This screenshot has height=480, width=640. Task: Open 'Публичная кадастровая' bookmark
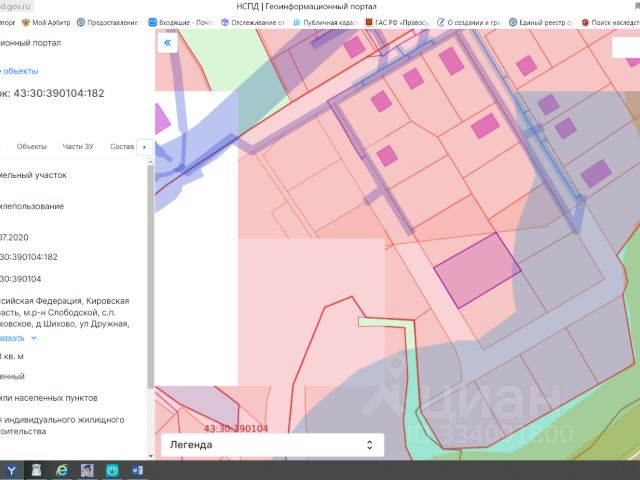325,22
